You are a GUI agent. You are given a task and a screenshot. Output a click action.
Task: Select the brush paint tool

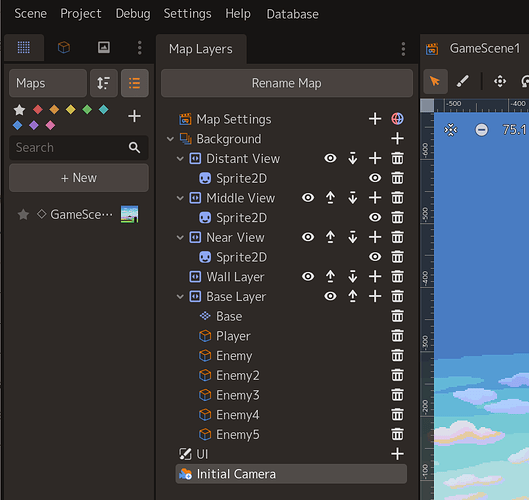click(463, 81)
